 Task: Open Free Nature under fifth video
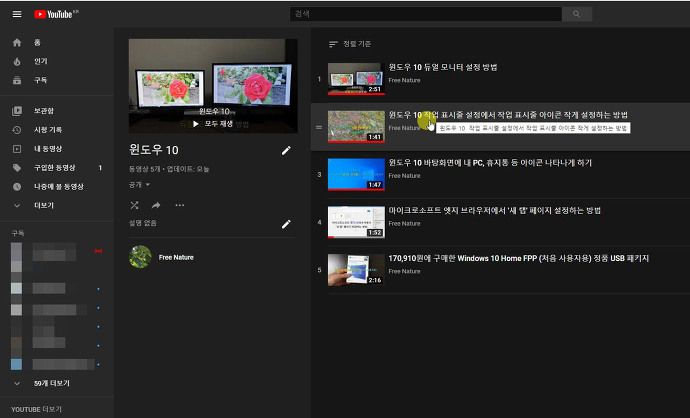click(x=404, y=271)
